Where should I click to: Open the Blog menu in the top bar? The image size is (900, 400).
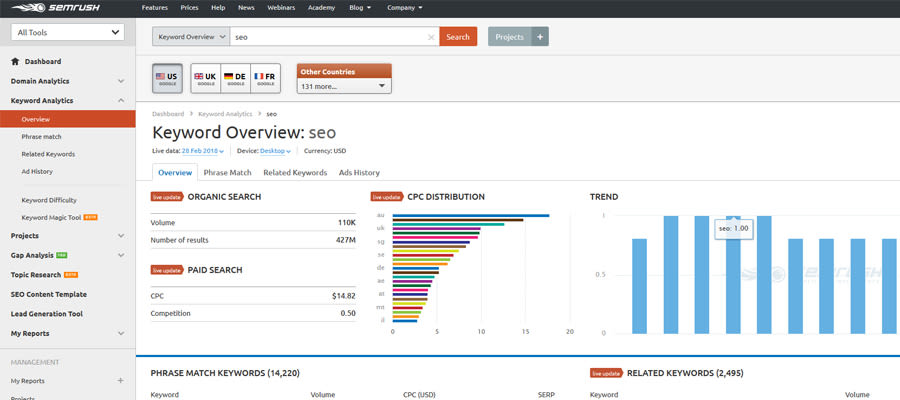click(360, 8)
